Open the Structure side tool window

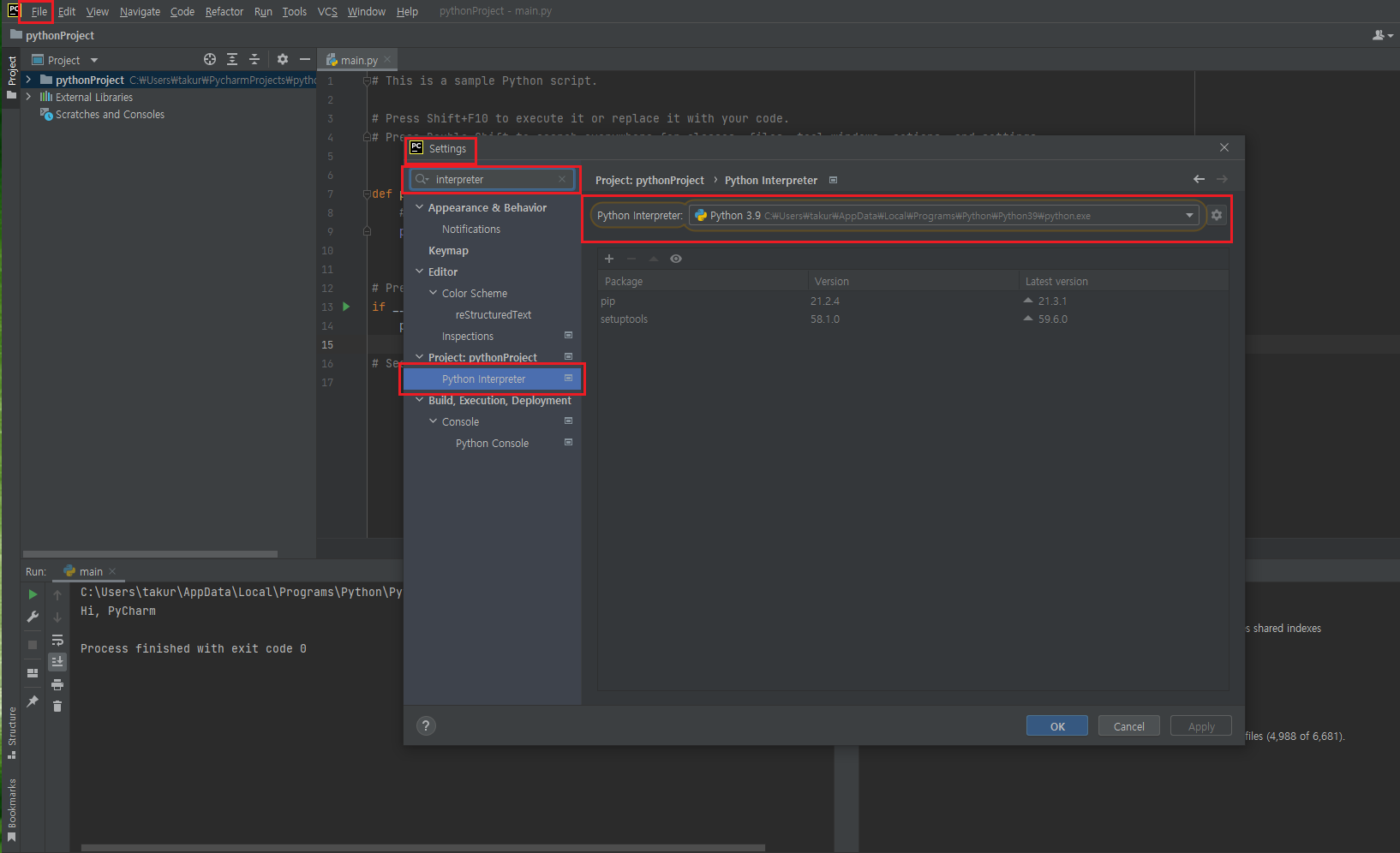[x=12, y=733]
